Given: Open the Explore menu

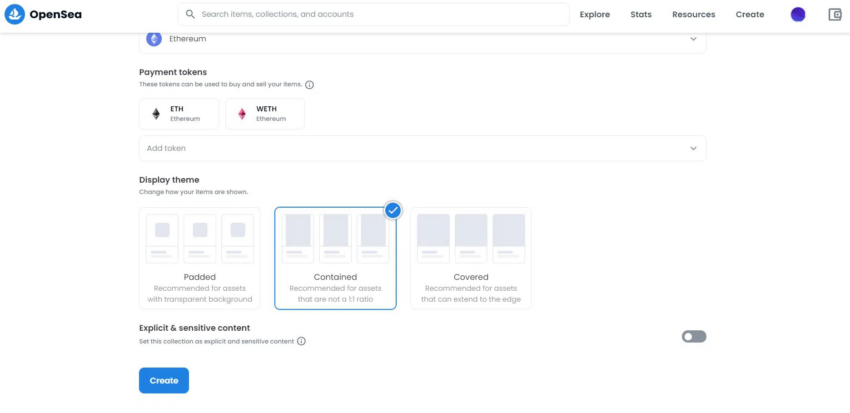Looking at the screenshot, I should 595,15.
